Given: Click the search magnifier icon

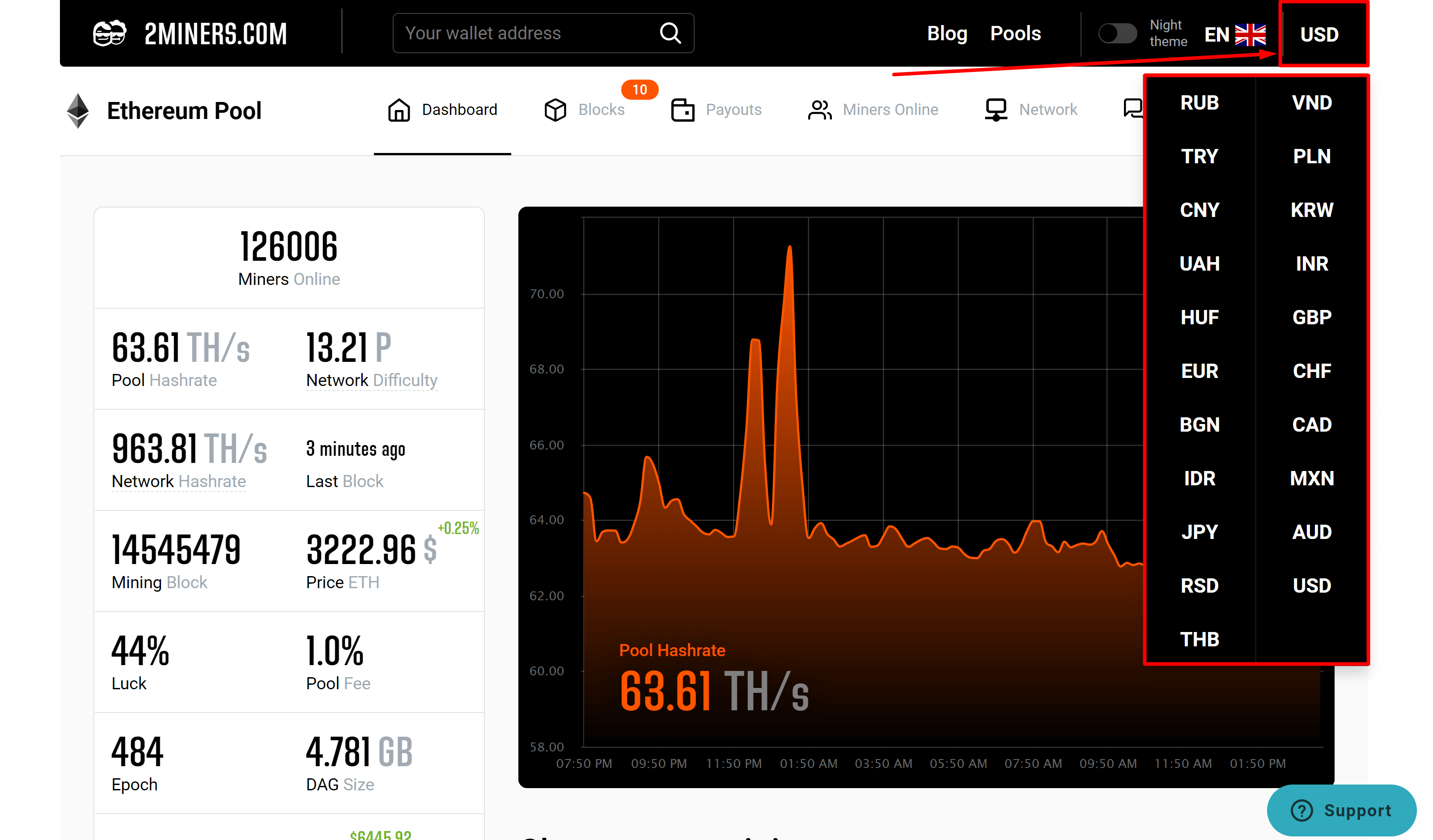Looking at the screenshot, I should click(x=670, y=33).
